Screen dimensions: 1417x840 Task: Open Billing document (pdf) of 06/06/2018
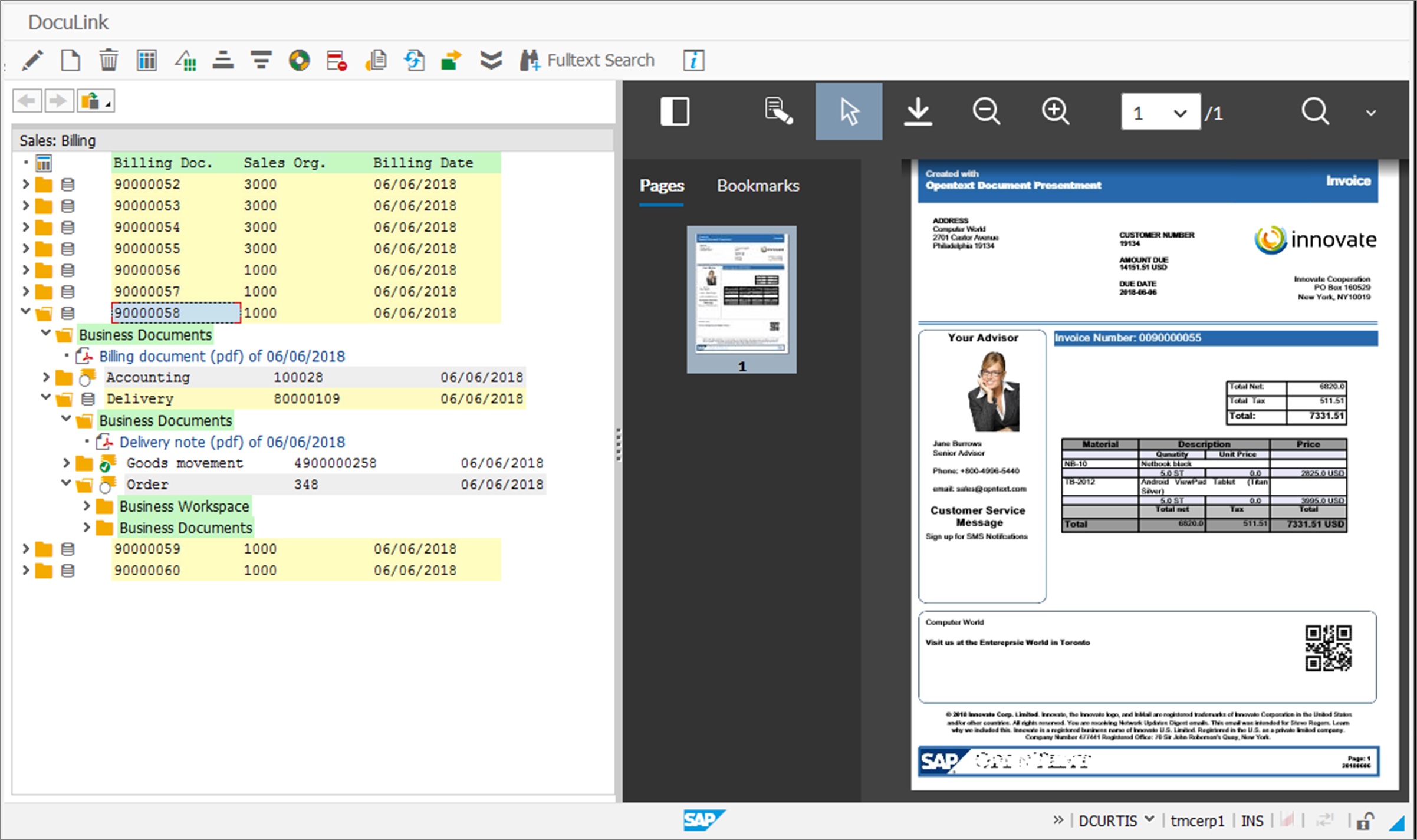click(x=222, y=356)
